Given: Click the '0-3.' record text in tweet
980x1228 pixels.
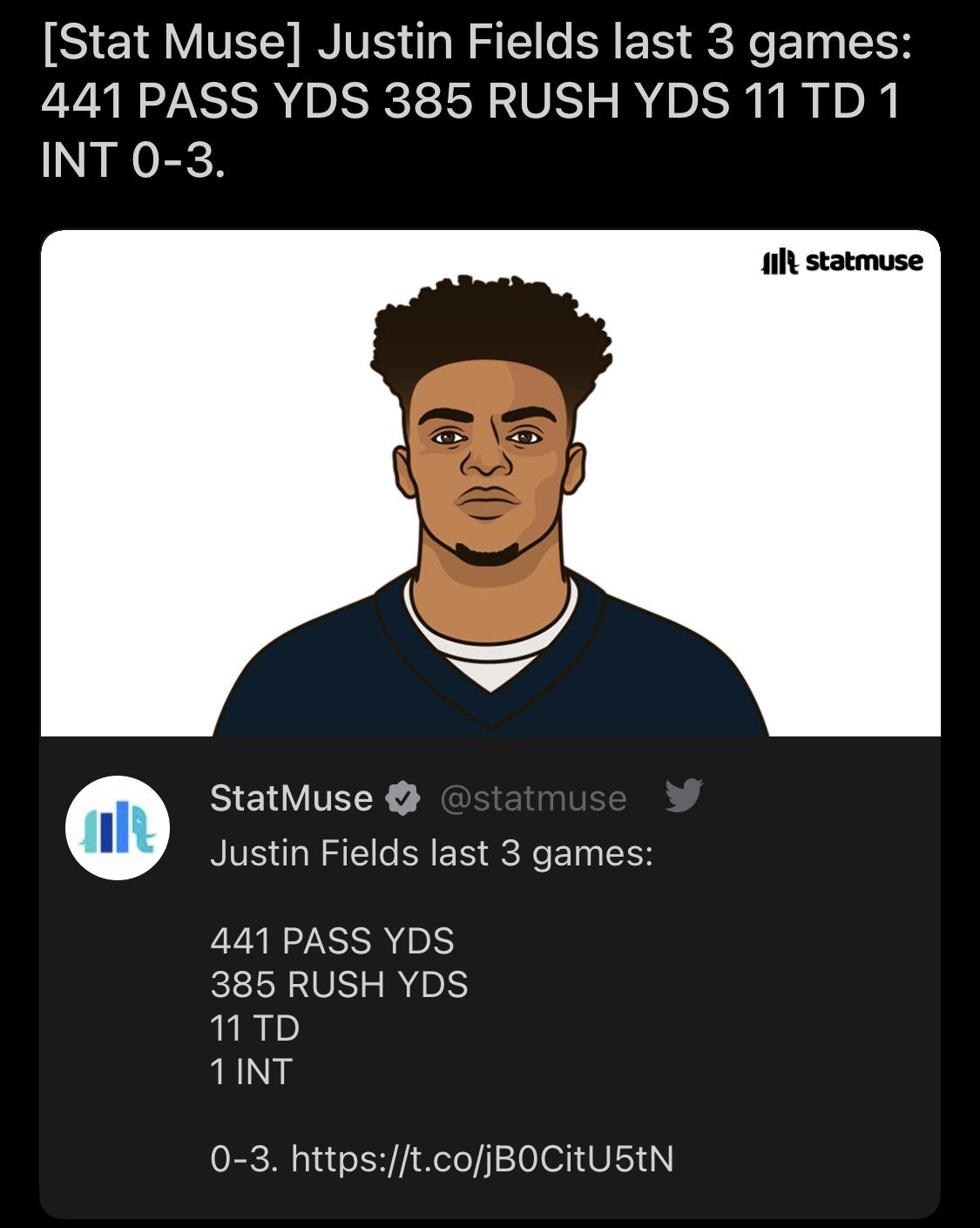Looking at the screenshot, I should [245, 1159].
